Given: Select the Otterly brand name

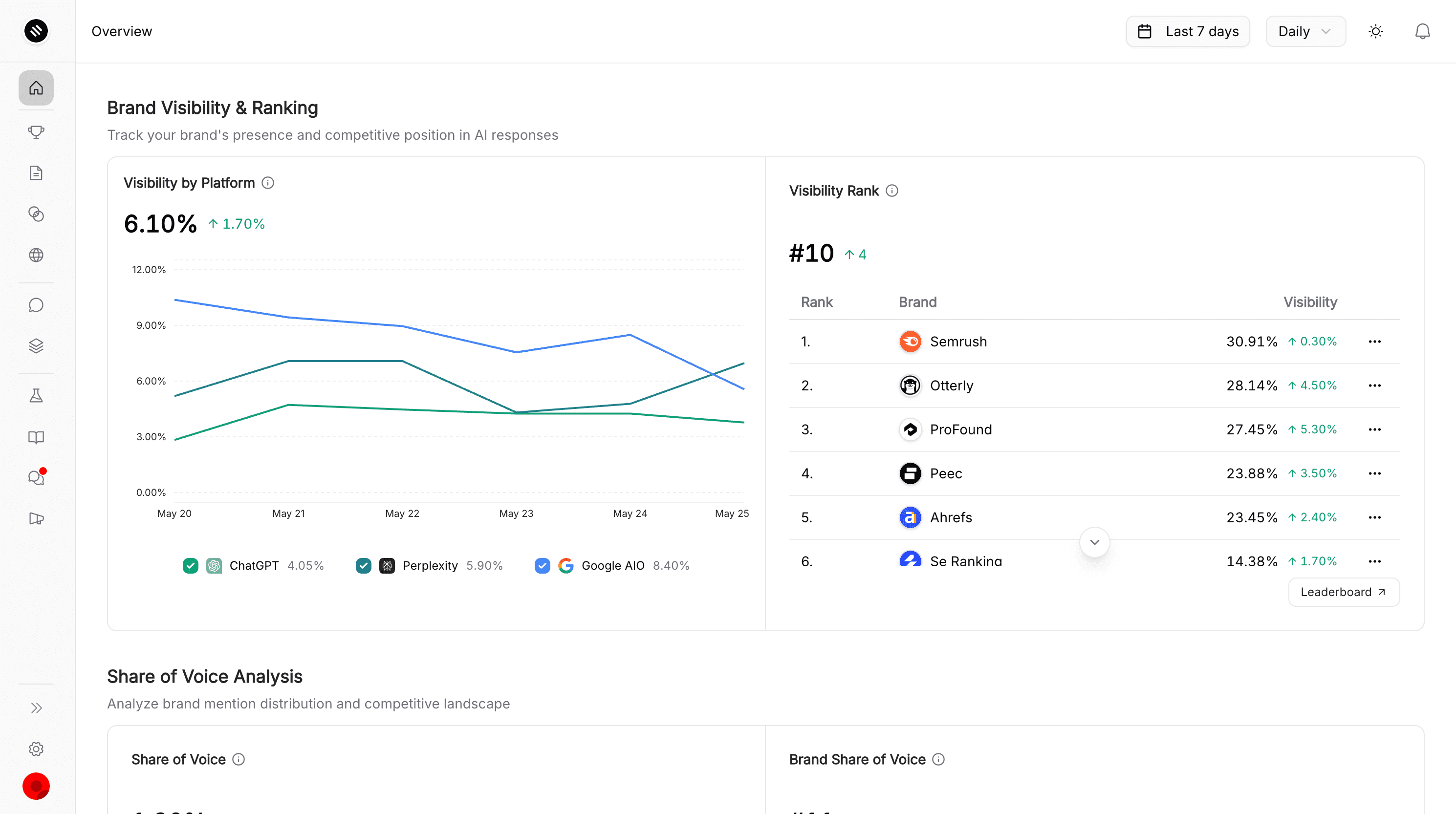Looking at the screenshot, I should (952, 386).
